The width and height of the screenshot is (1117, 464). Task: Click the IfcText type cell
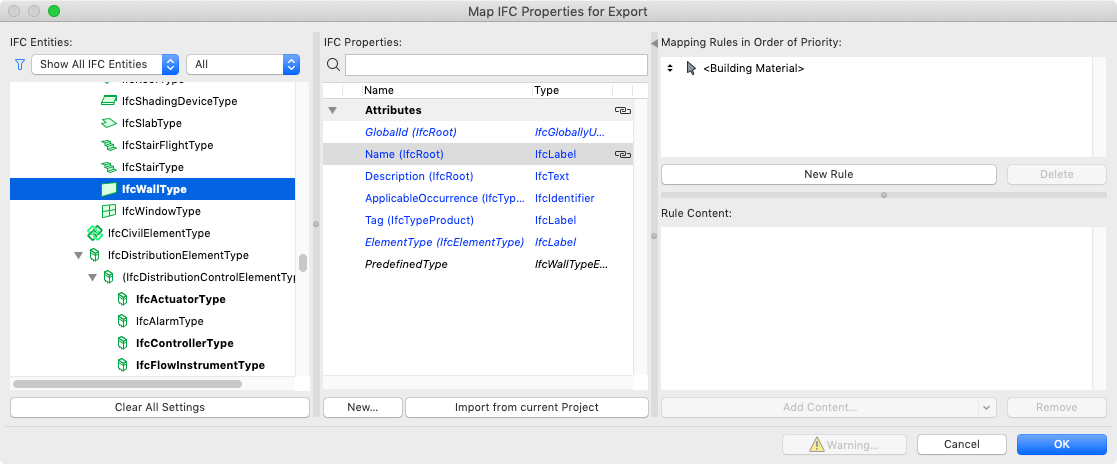point(552,177)
